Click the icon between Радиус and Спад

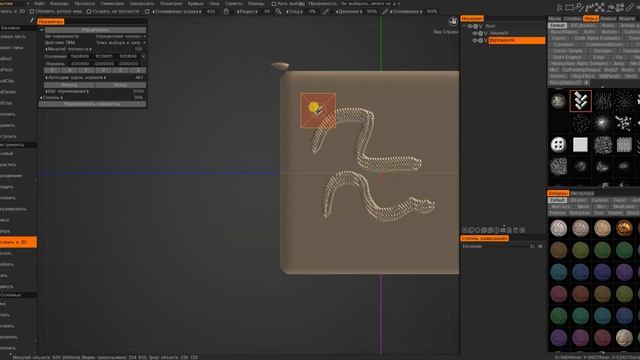(278, 11)
